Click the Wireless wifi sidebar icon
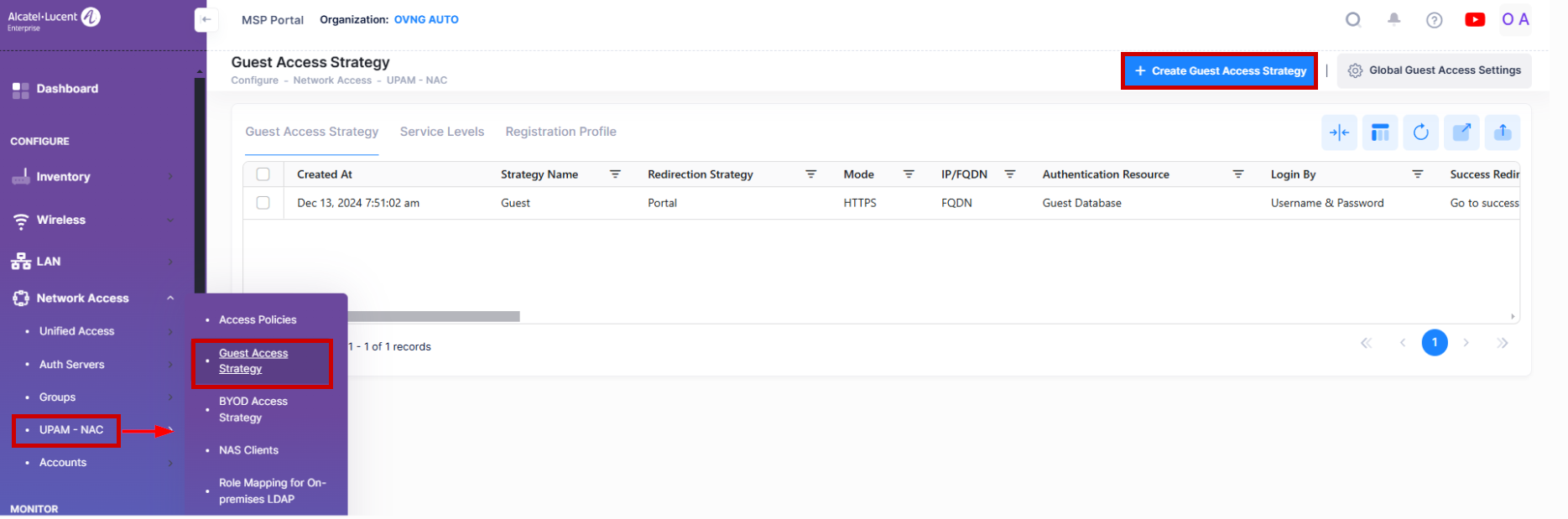 [x=21, y=221]
